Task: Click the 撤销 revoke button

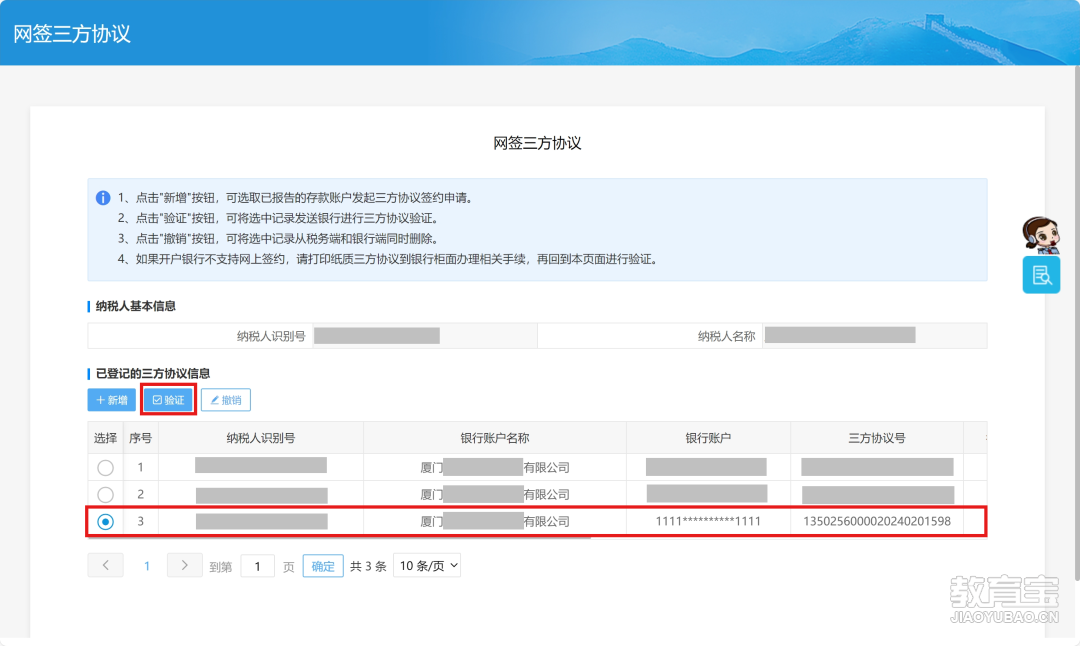Action: click(226, 400)
